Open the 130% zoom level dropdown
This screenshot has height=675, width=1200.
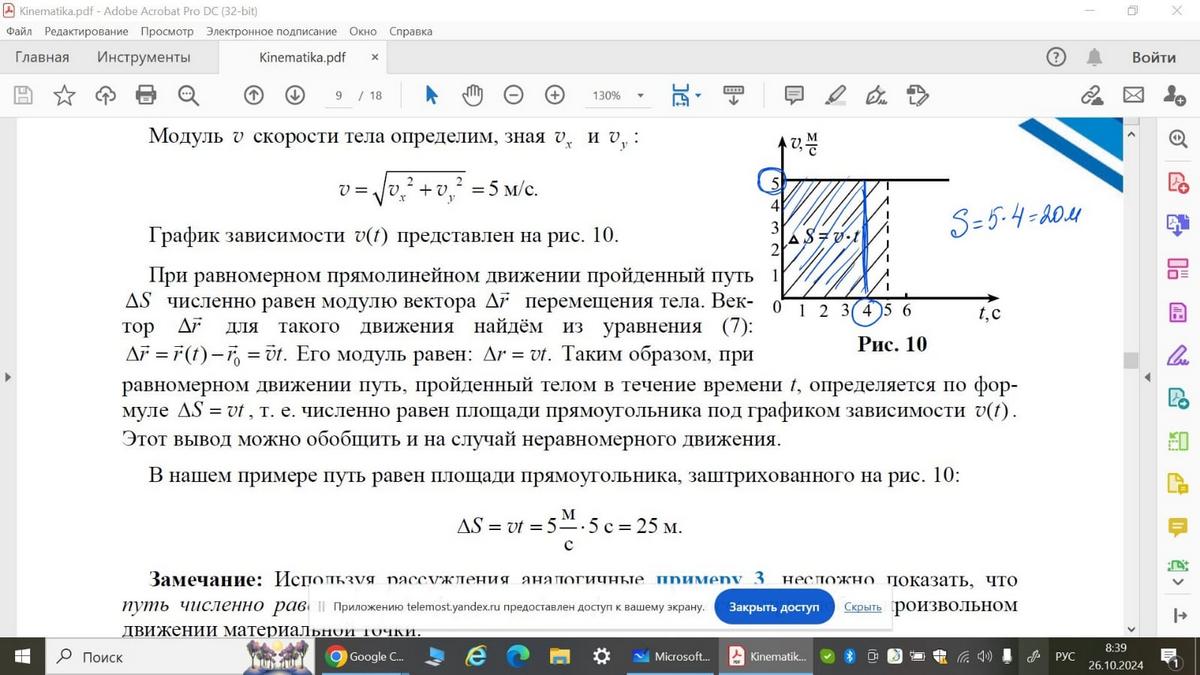[x=640, y=96]
